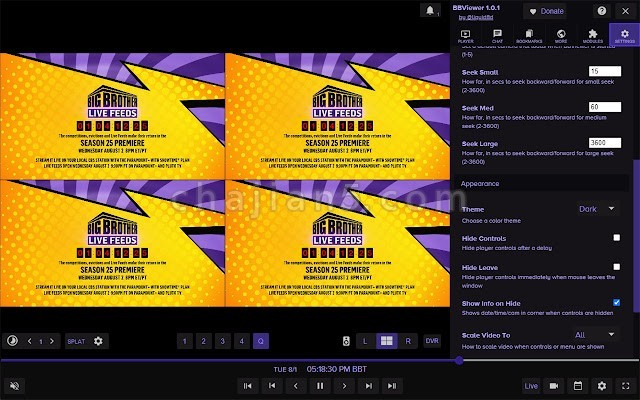Enable the Hide Controls checkbox
This screenshot has height=400, width=640.
pyautogui.click(x=616, y=238)
